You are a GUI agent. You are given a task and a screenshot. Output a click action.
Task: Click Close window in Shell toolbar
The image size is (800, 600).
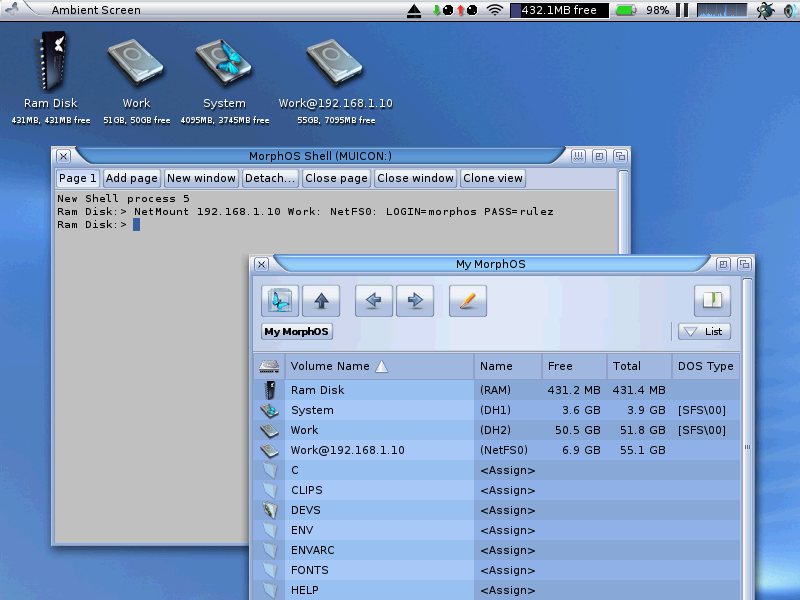(415, 178)
